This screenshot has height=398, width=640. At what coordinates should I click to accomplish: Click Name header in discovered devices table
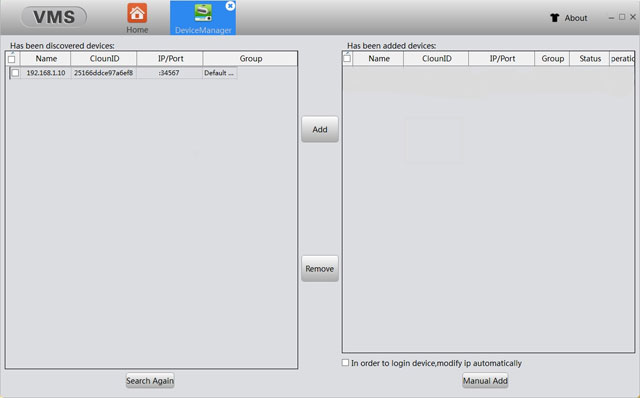[x=46, y=59]
